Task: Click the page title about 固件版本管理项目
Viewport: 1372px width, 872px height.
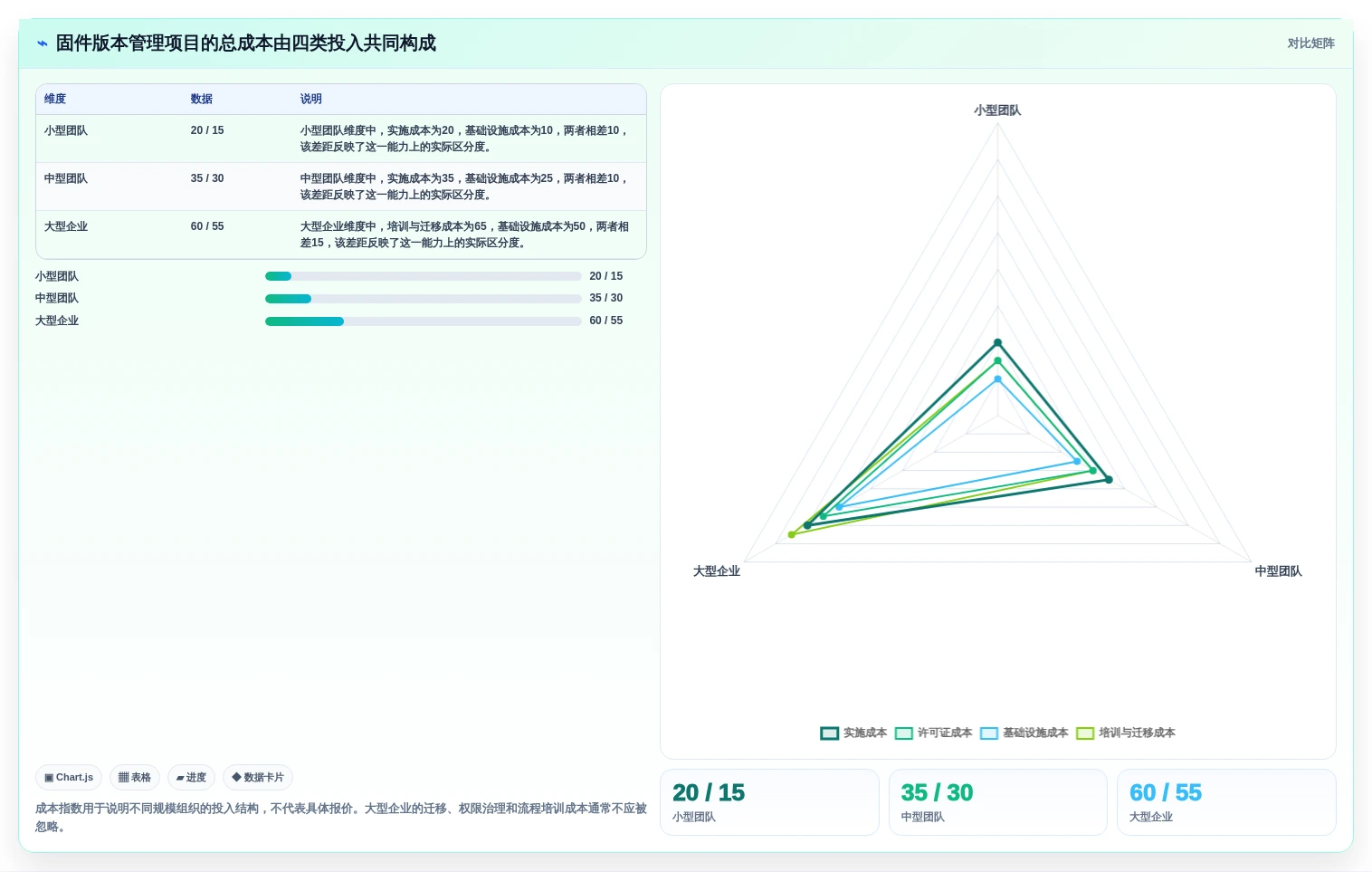Action: click(246, 43)
